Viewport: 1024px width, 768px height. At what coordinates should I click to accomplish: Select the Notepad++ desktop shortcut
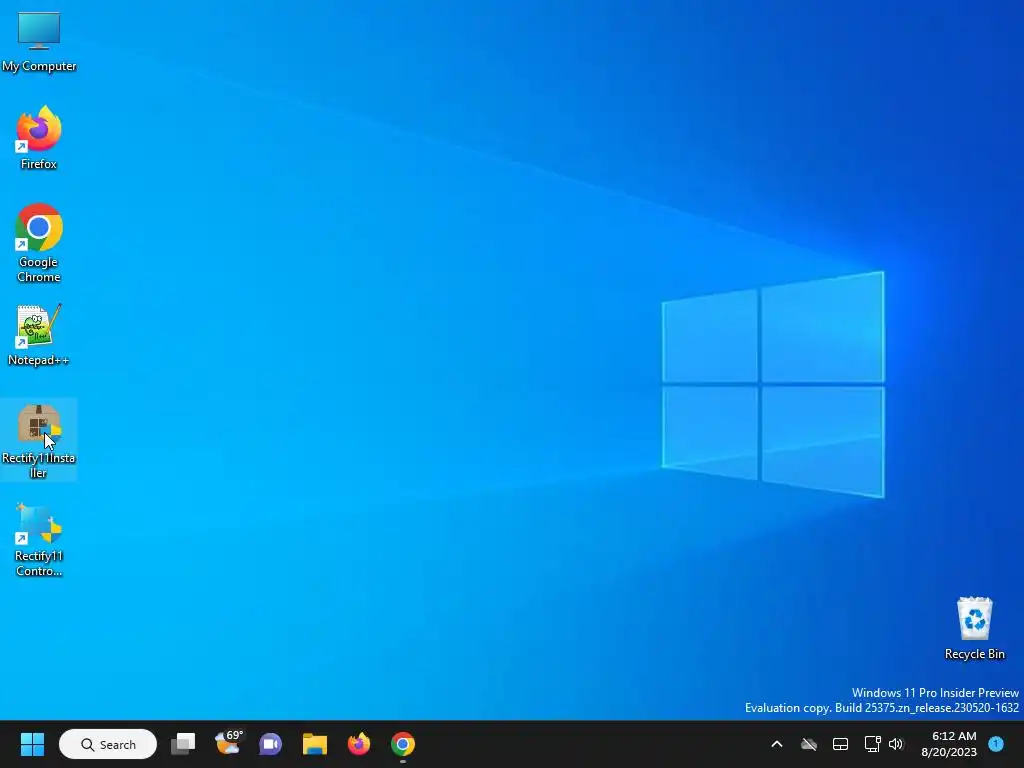[39, 335]
